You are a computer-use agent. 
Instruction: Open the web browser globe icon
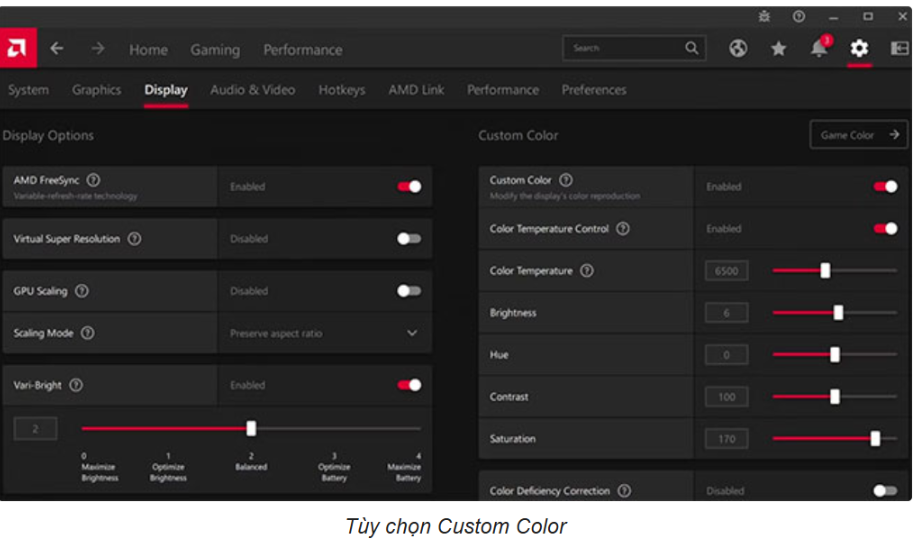[x=738, y=48]
